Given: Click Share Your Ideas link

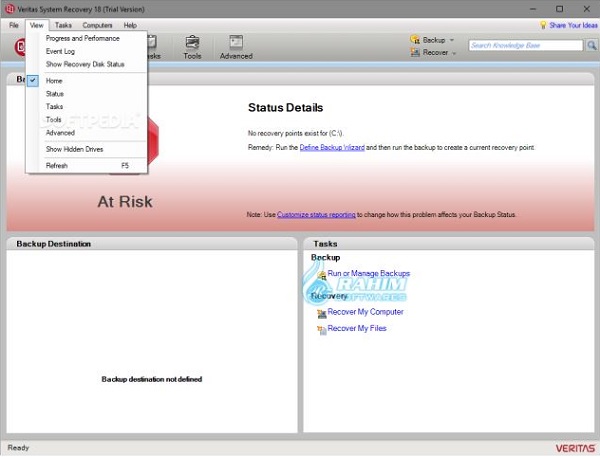Looking at the screenshot, I should point(573,25).
